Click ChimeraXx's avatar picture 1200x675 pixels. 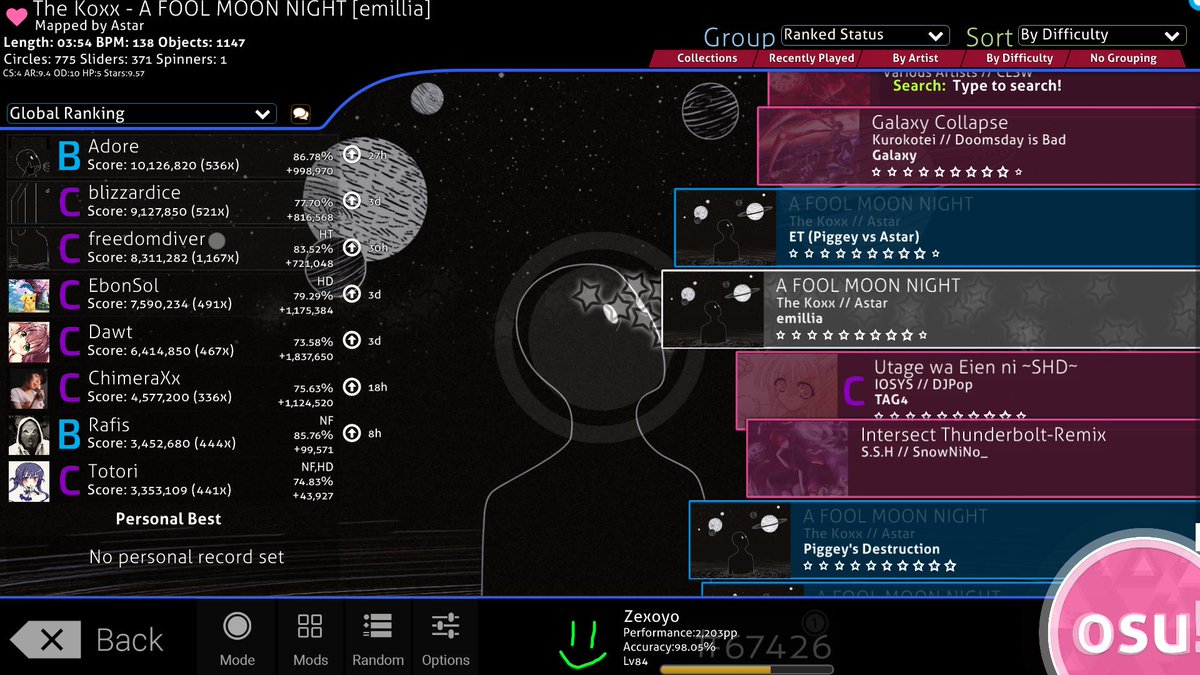[x=29, y=388]
